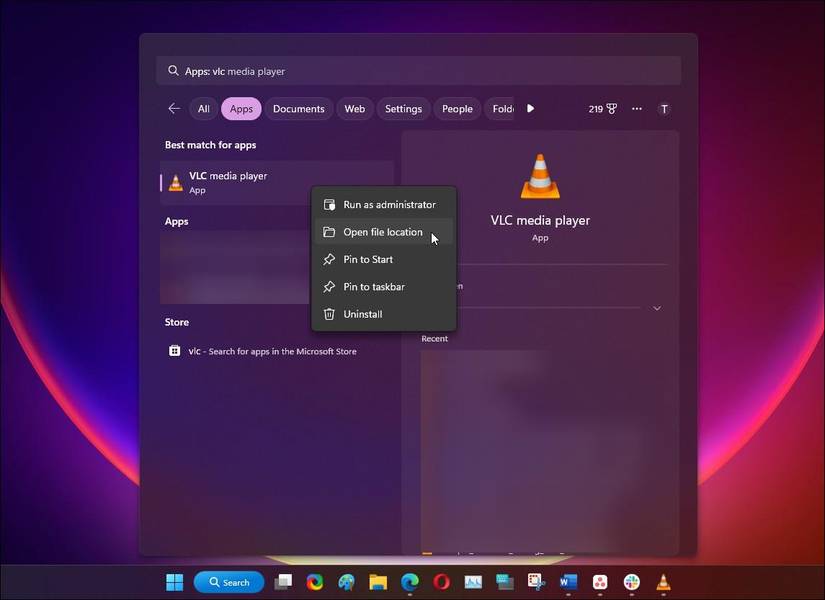Click the Windows Start button
Screen dimensions: 825x600
click(172, 581)
